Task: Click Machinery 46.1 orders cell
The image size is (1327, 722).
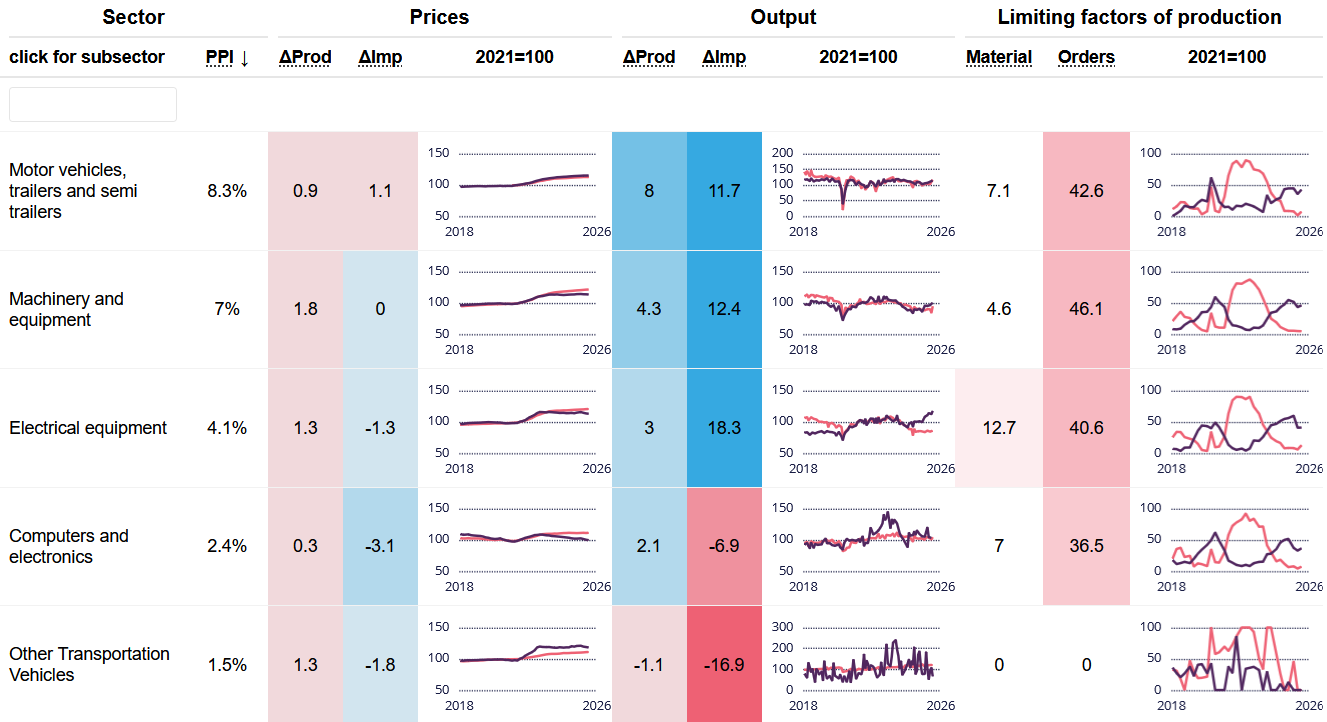Action: coord(1086,309)
